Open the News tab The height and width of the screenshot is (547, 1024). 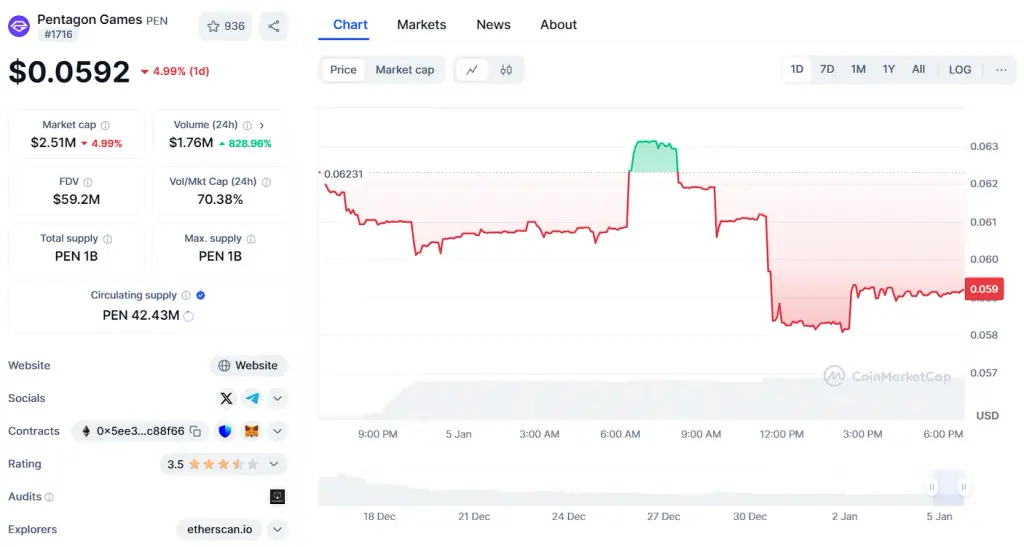click(x=493, y=25)
